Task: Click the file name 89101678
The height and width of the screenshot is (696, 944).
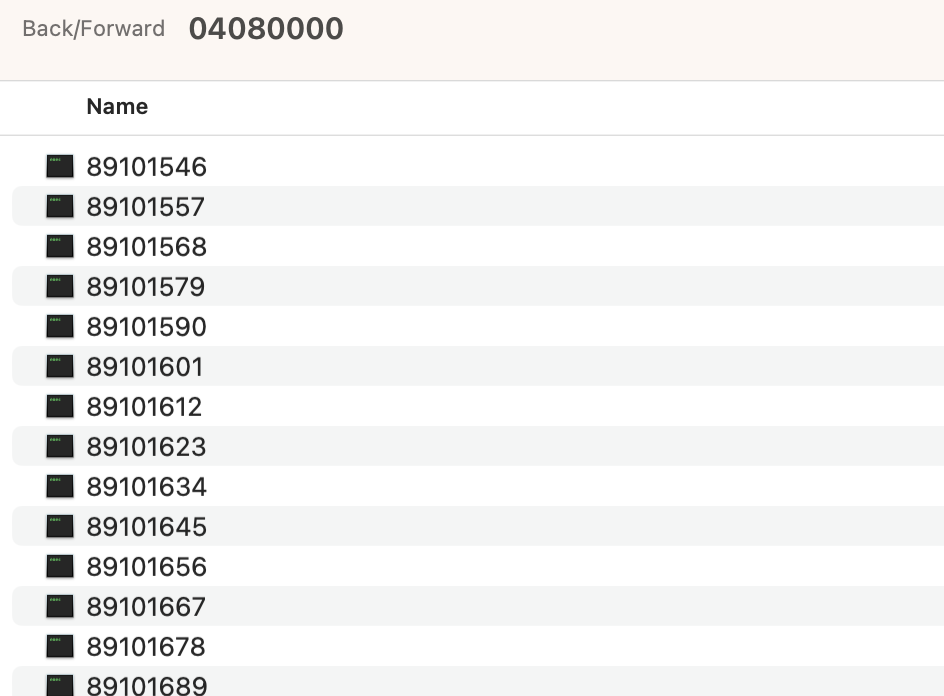Action: (x=146, y=647)
